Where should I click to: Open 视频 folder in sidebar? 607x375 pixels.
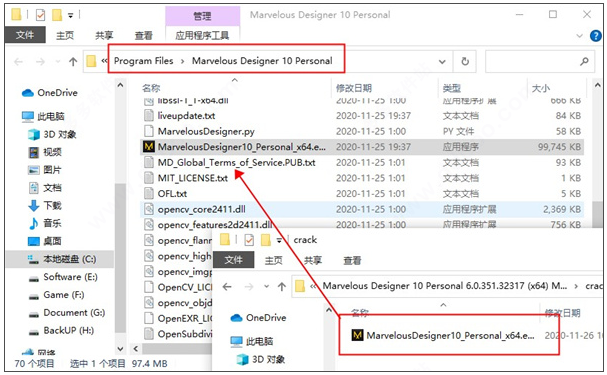point(45,152)
